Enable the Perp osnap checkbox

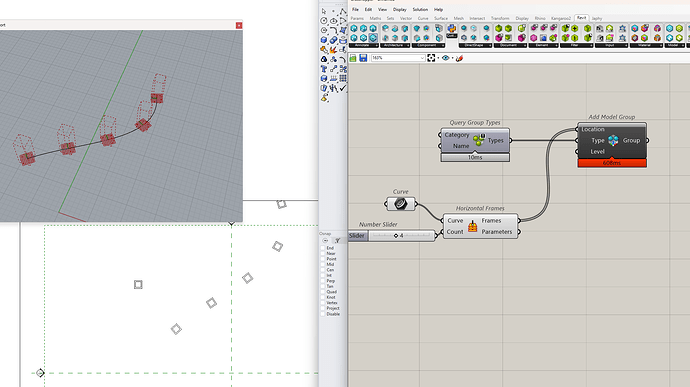click(x=323, y=281)
